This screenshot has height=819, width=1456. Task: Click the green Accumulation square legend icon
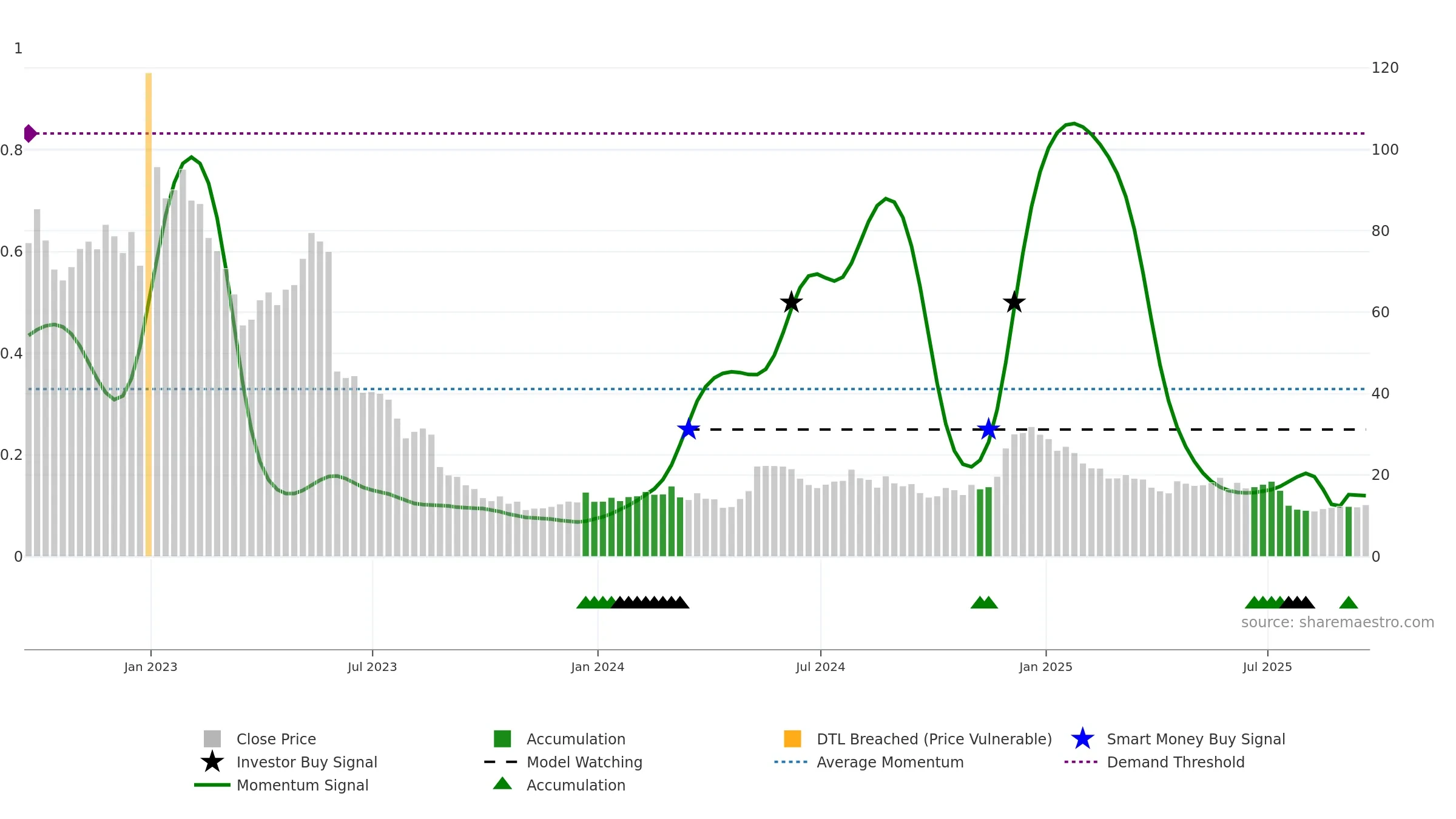(502, 739)
